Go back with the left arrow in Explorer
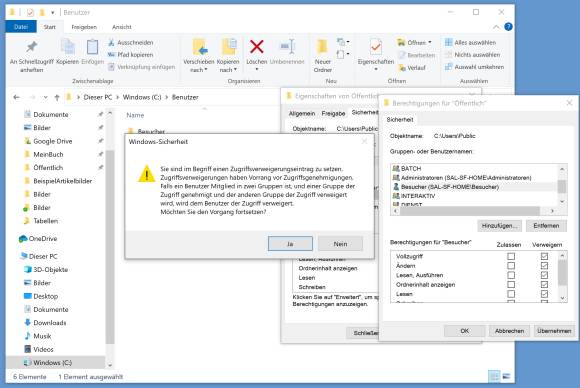 16,97
